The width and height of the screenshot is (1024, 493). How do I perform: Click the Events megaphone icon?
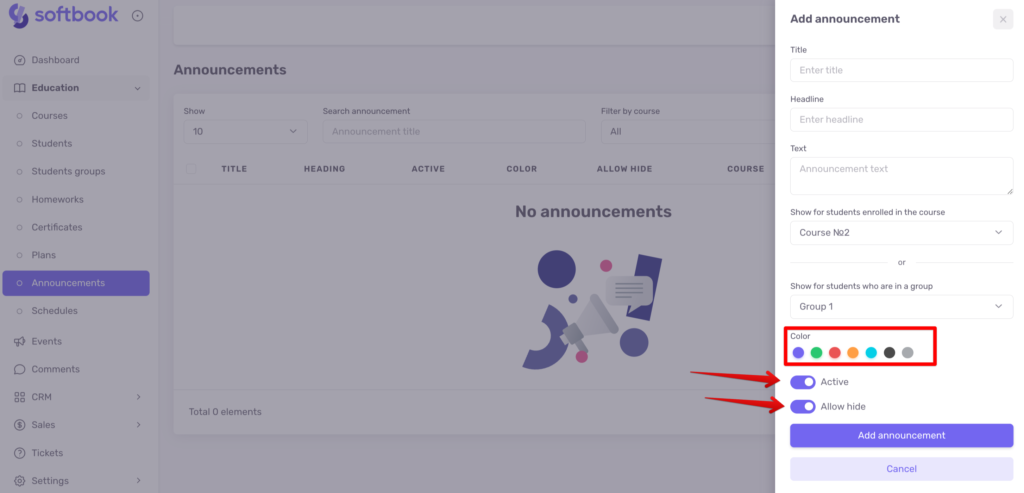pos(20,342)
